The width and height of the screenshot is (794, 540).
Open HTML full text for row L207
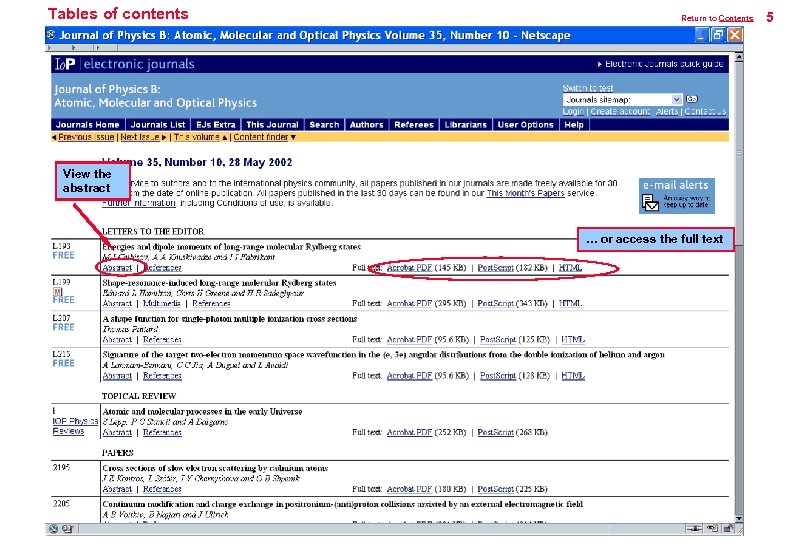(x=573, y=339)
